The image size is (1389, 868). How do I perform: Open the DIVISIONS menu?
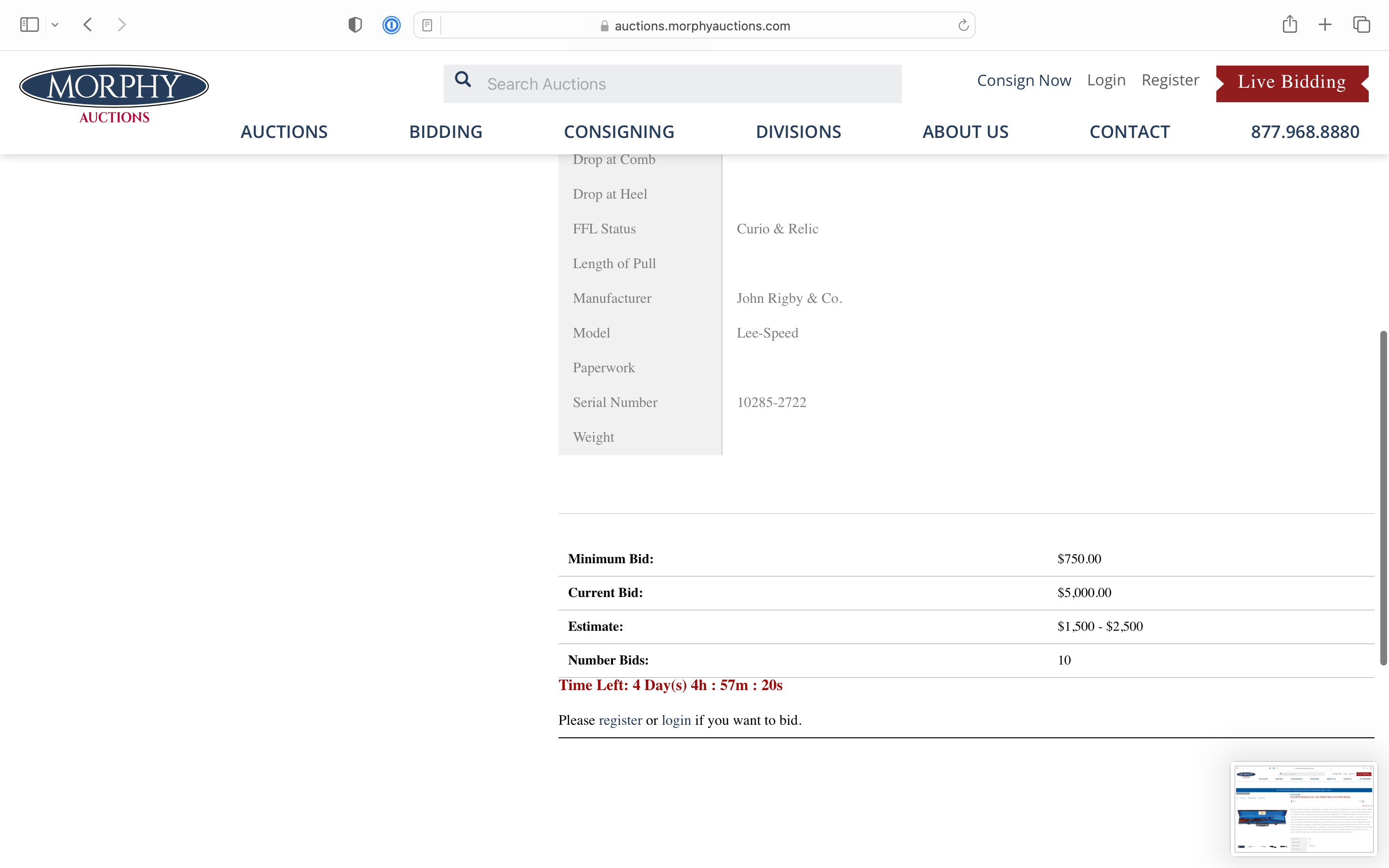(798, 132)
